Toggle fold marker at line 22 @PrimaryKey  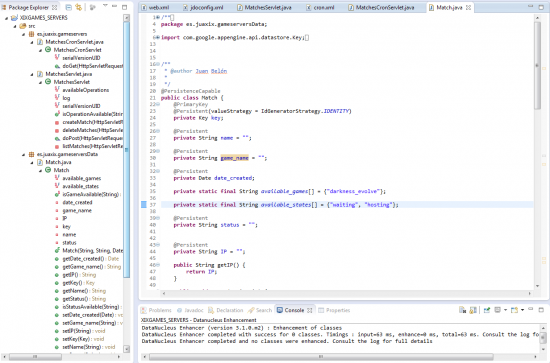click(x=158, y=104)
